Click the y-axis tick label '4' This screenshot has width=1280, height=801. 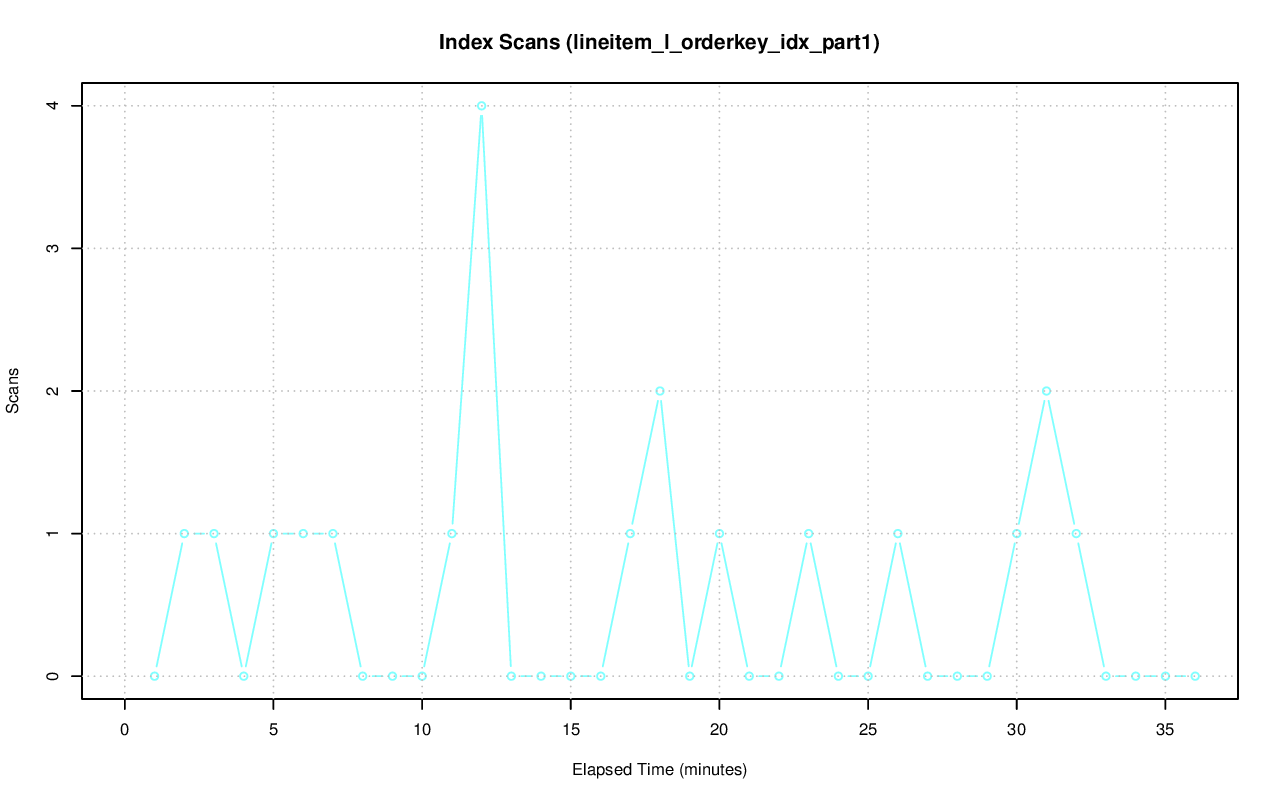tap(53, 106)
